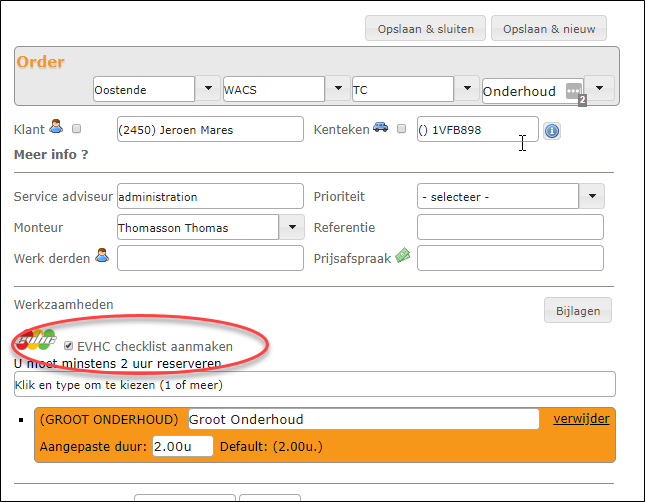Open the WACS dropdown arrow
The image size is (645, 502).
pos(338,88)
